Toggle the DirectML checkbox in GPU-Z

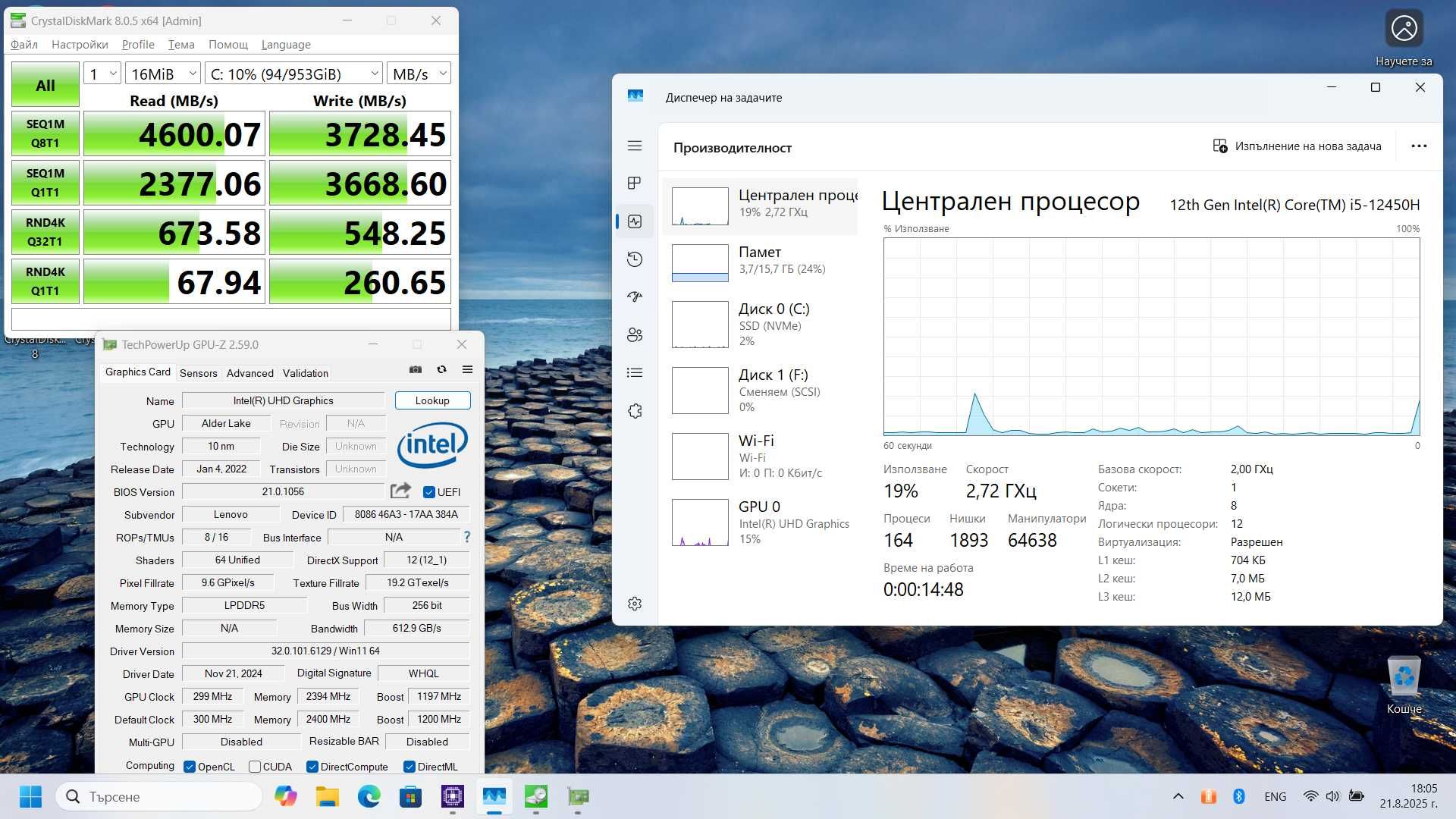click(409, 767)
